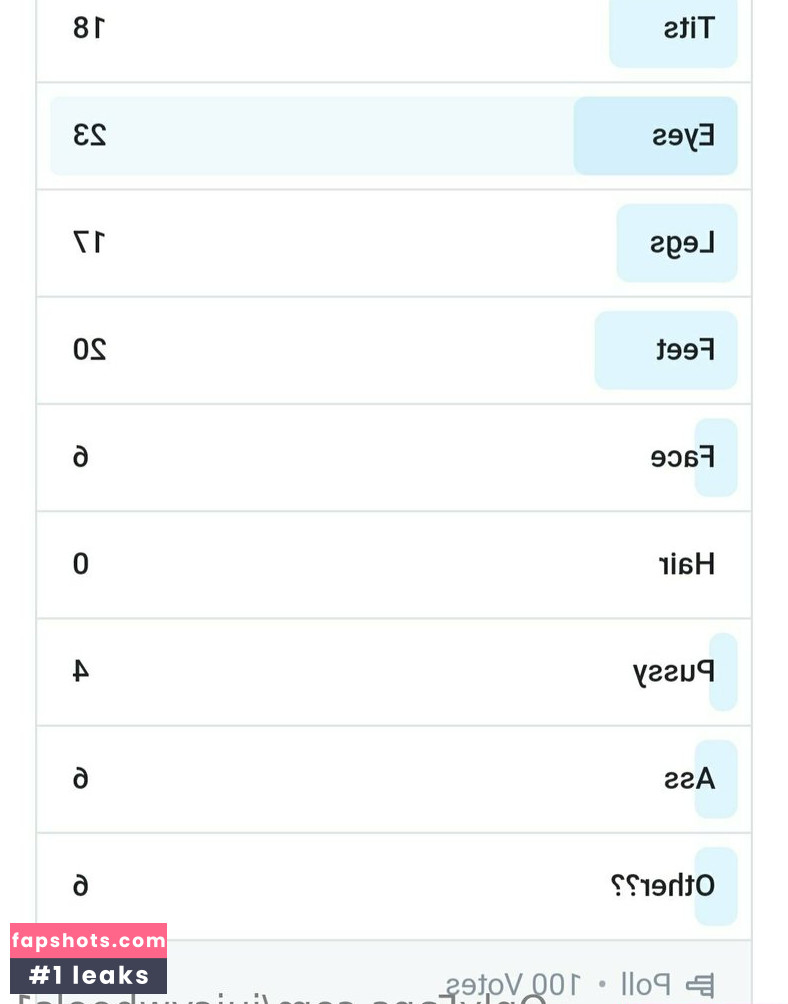Open the partially visible OnlyFans link
The image size is (788, 1004).
(282, 999)
